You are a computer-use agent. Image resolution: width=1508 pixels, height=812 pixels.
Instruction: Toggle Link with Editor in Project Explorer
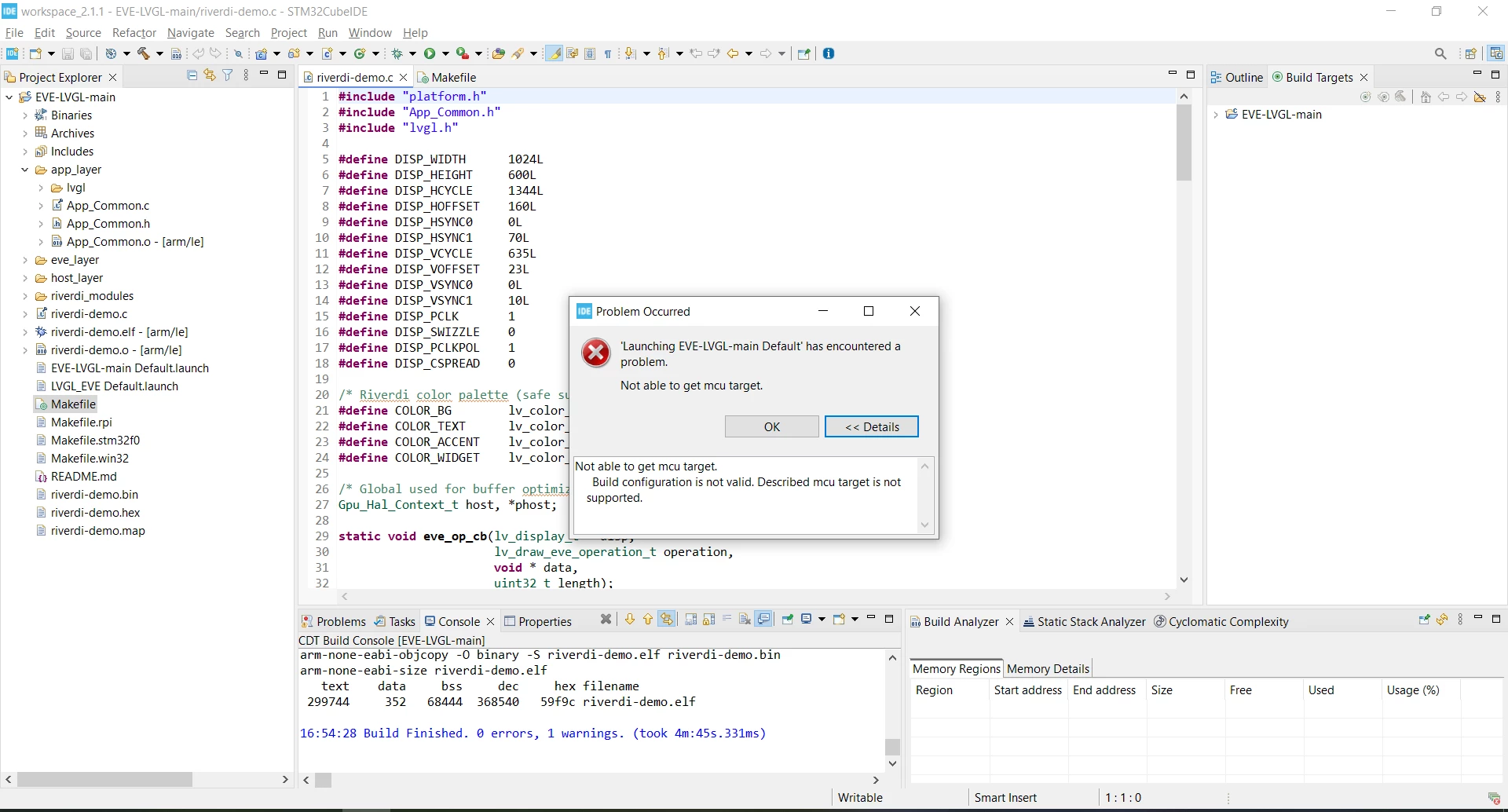210,75
